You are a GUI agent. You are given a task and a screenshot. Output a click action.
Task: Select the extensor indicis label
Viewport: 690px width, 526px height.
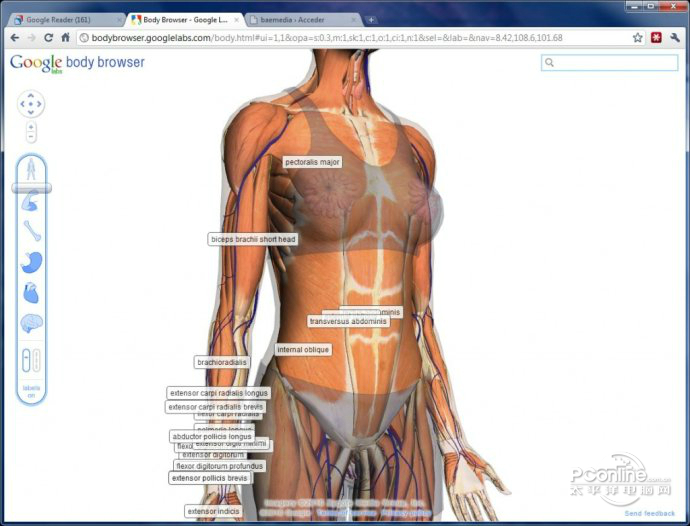click(213, 511)
